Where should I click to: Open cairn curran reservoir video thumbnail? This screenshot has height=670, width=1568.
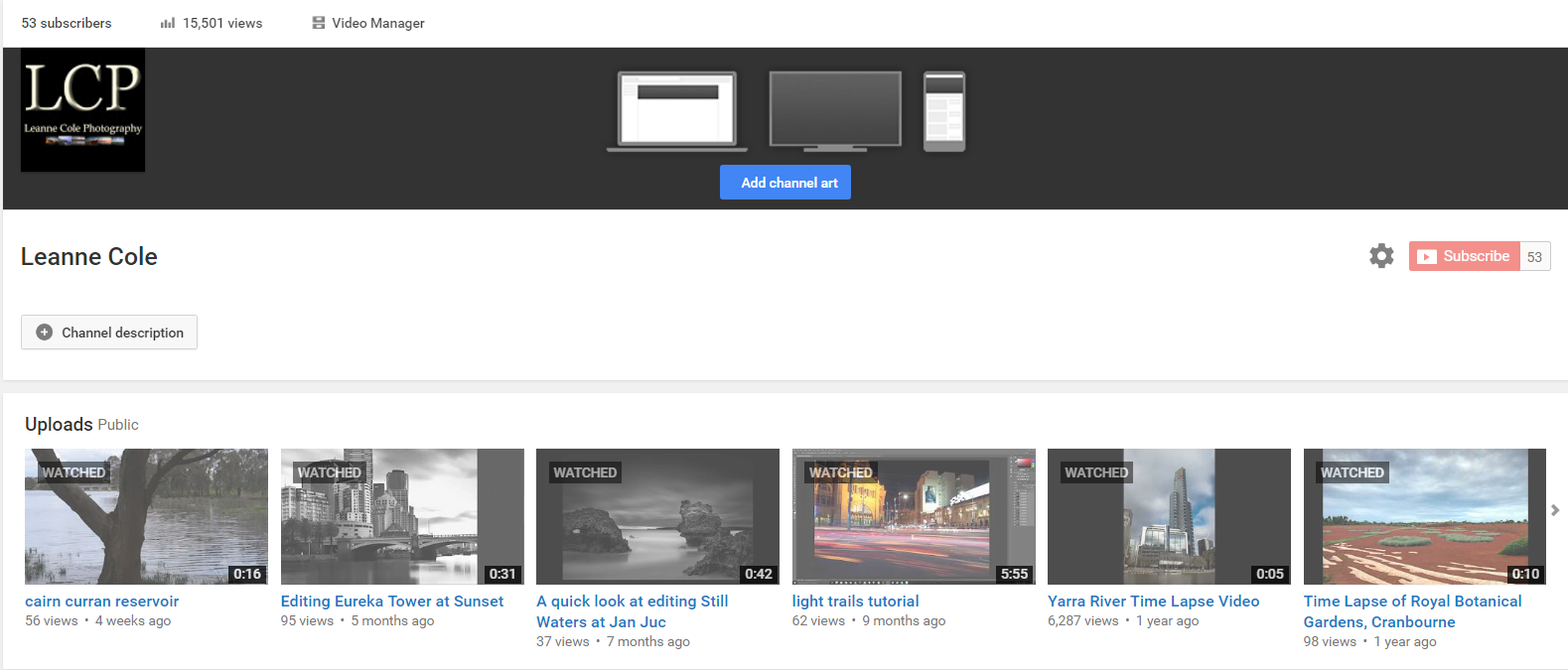point(146,516)
